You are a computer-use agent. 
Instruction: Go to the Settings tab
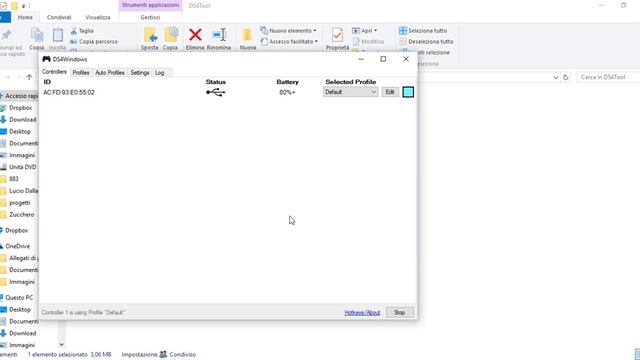140,72
